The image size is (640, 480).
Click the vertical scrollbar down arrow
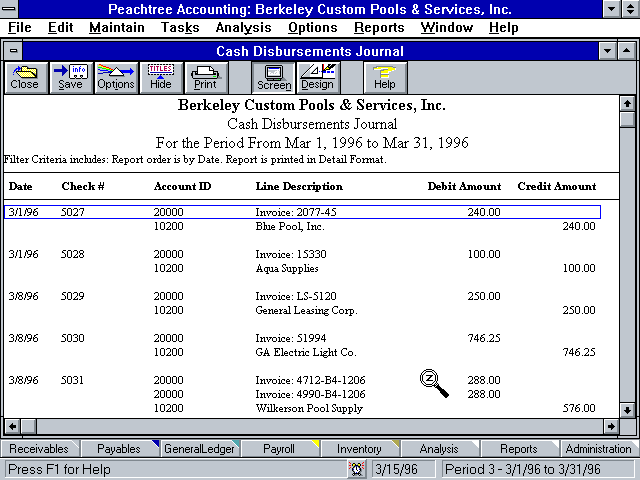pyautogui.click(x=627, y=410)
